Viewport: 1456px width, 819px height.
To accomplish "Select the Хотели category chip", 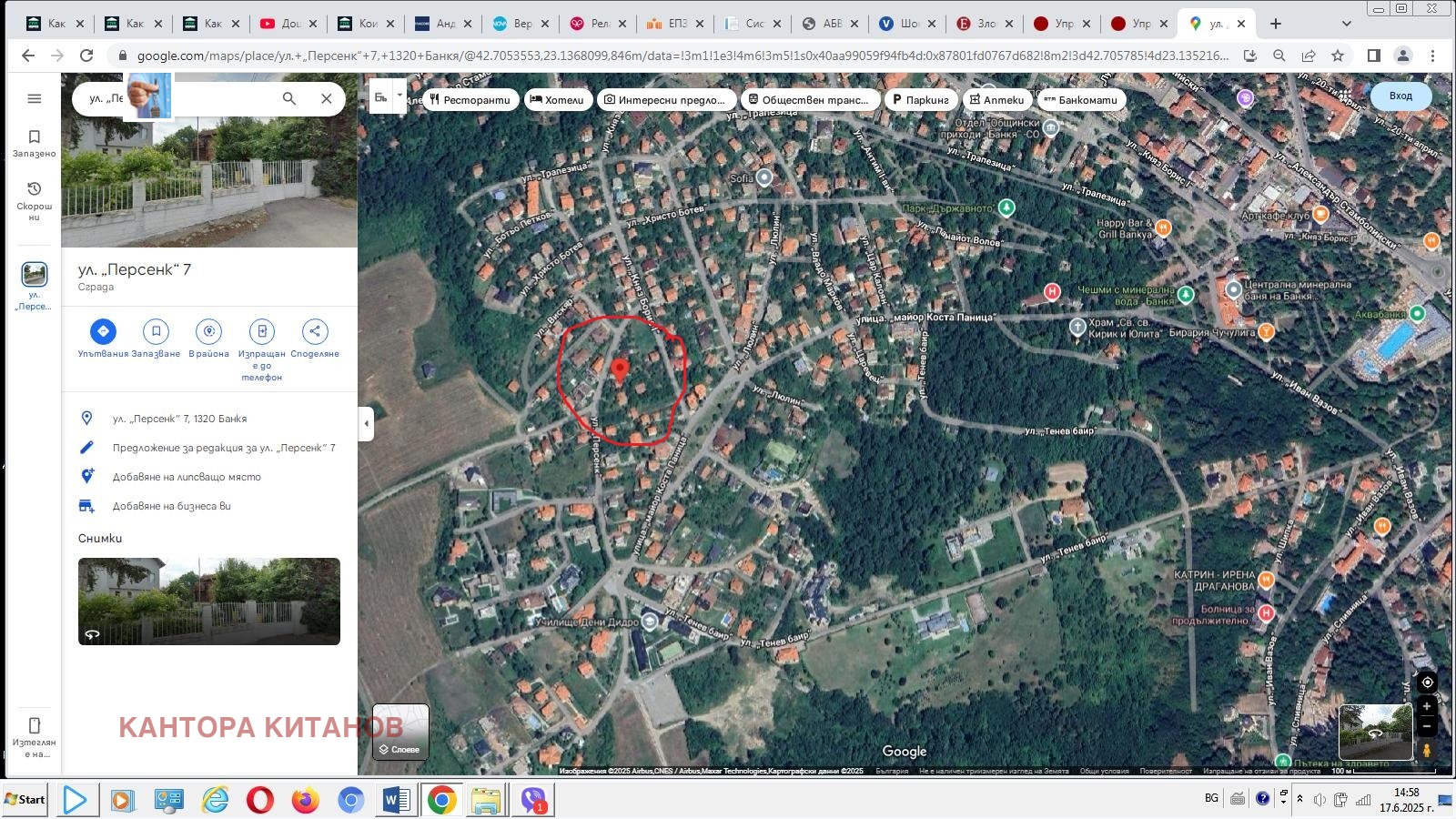I will [557, 100].
